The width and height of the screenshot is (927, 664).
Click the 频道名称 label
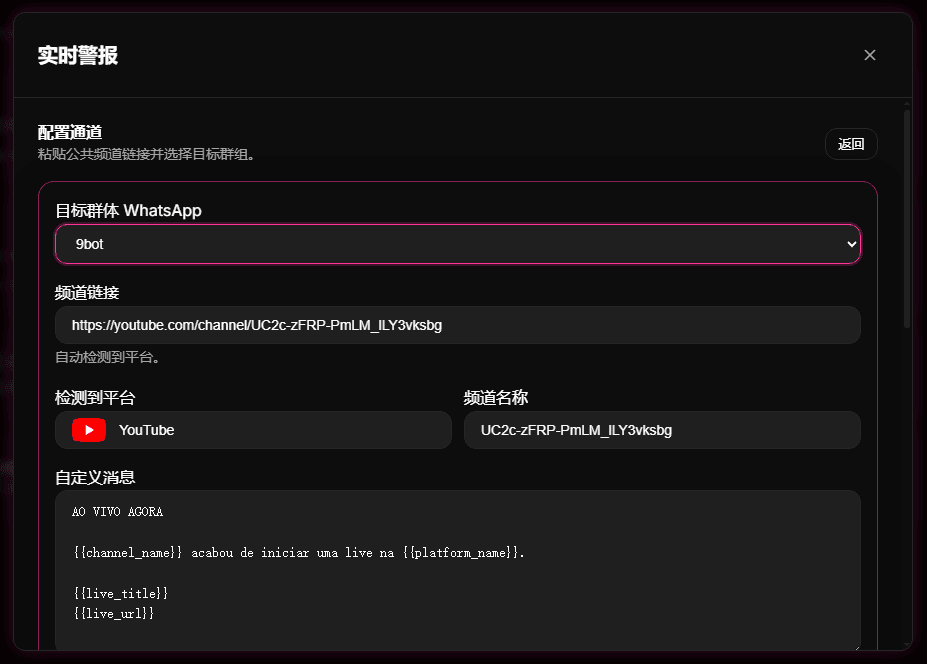(496, 397)
